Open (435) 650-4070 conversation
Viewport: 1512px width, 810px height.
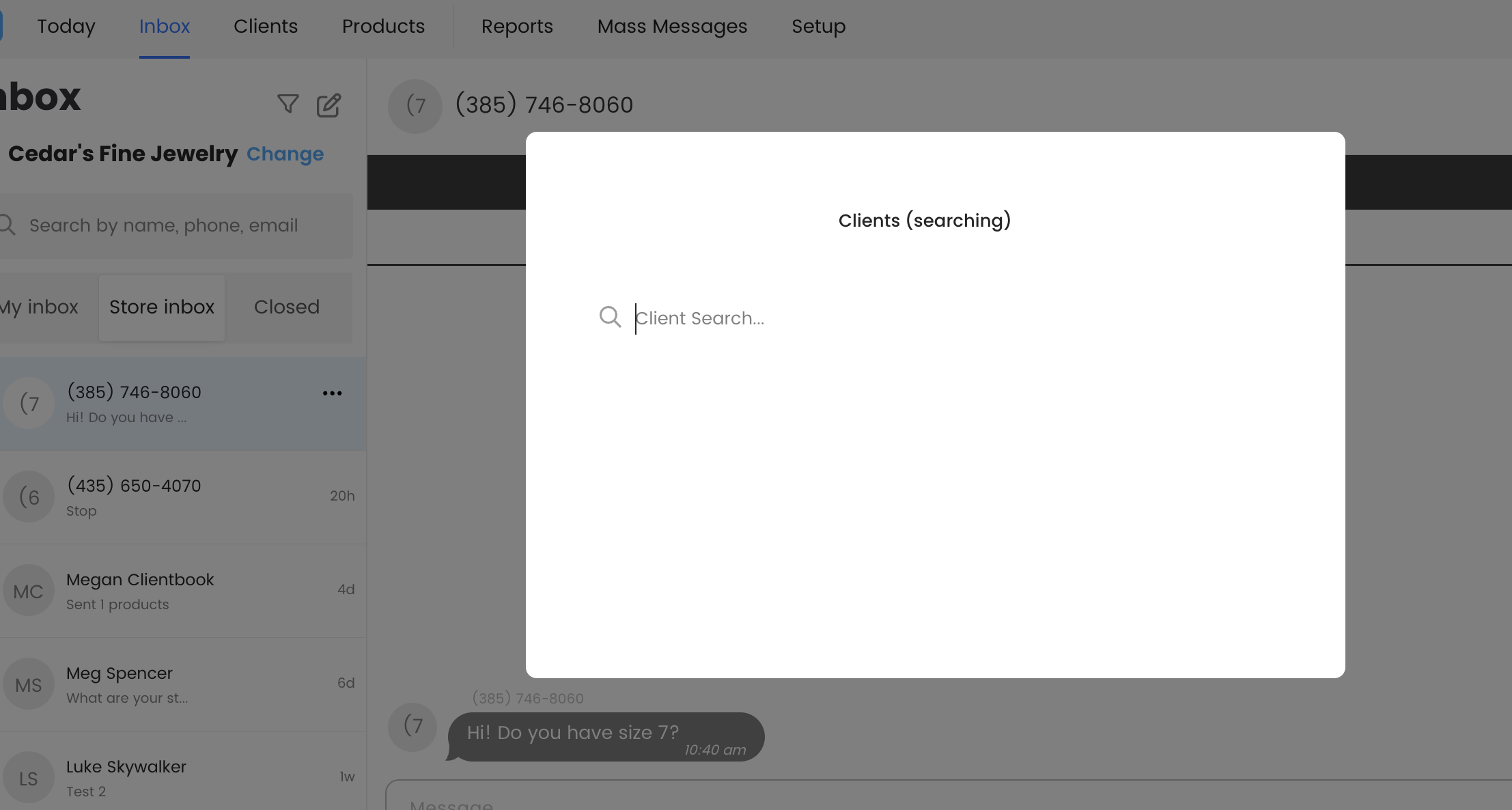[178, 497]
